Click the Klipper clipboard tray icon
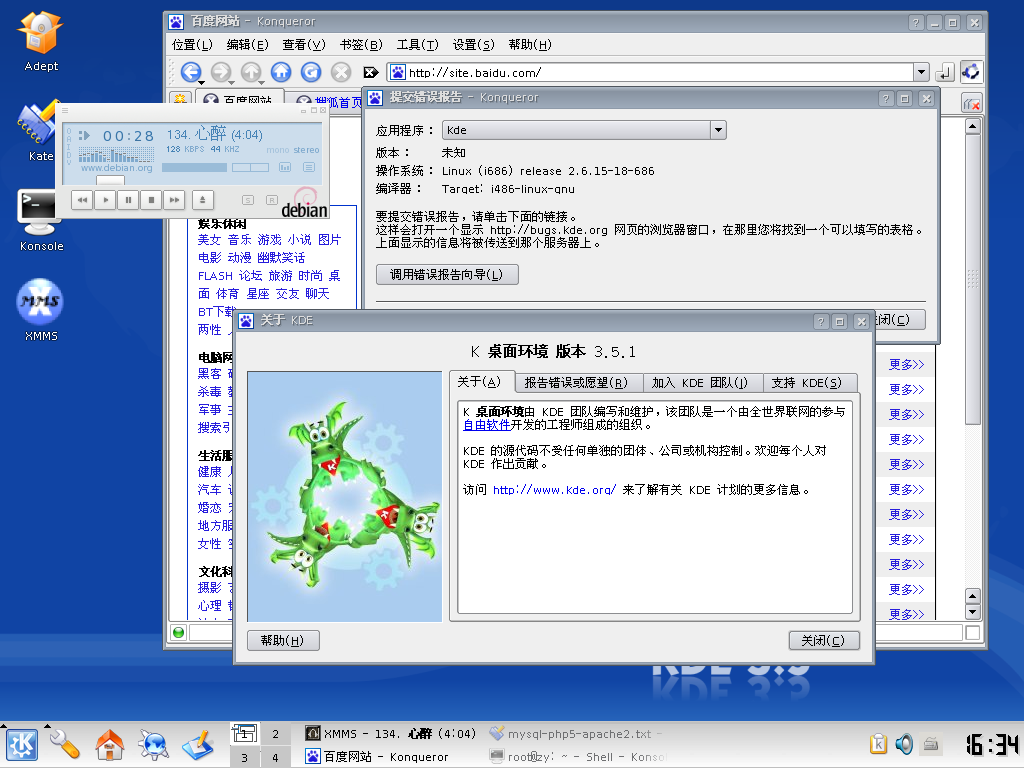The width and height of the screenshot is (1024, 768). 878,744
